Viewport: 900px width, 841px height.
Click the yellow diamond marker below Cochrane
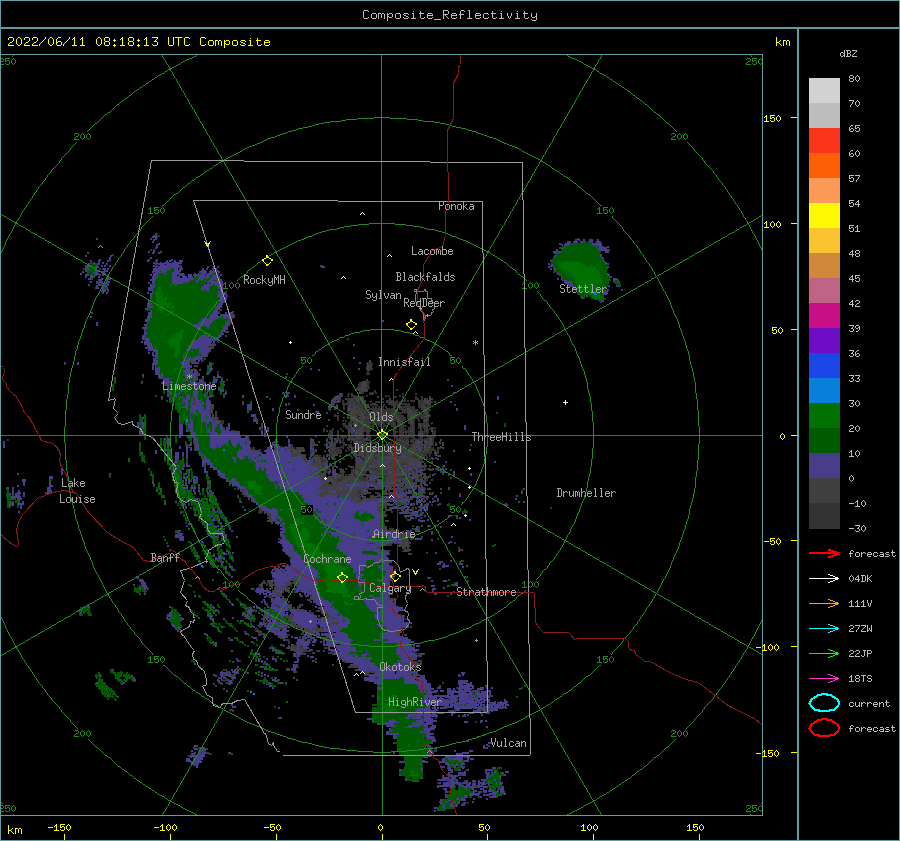[343, 577]
